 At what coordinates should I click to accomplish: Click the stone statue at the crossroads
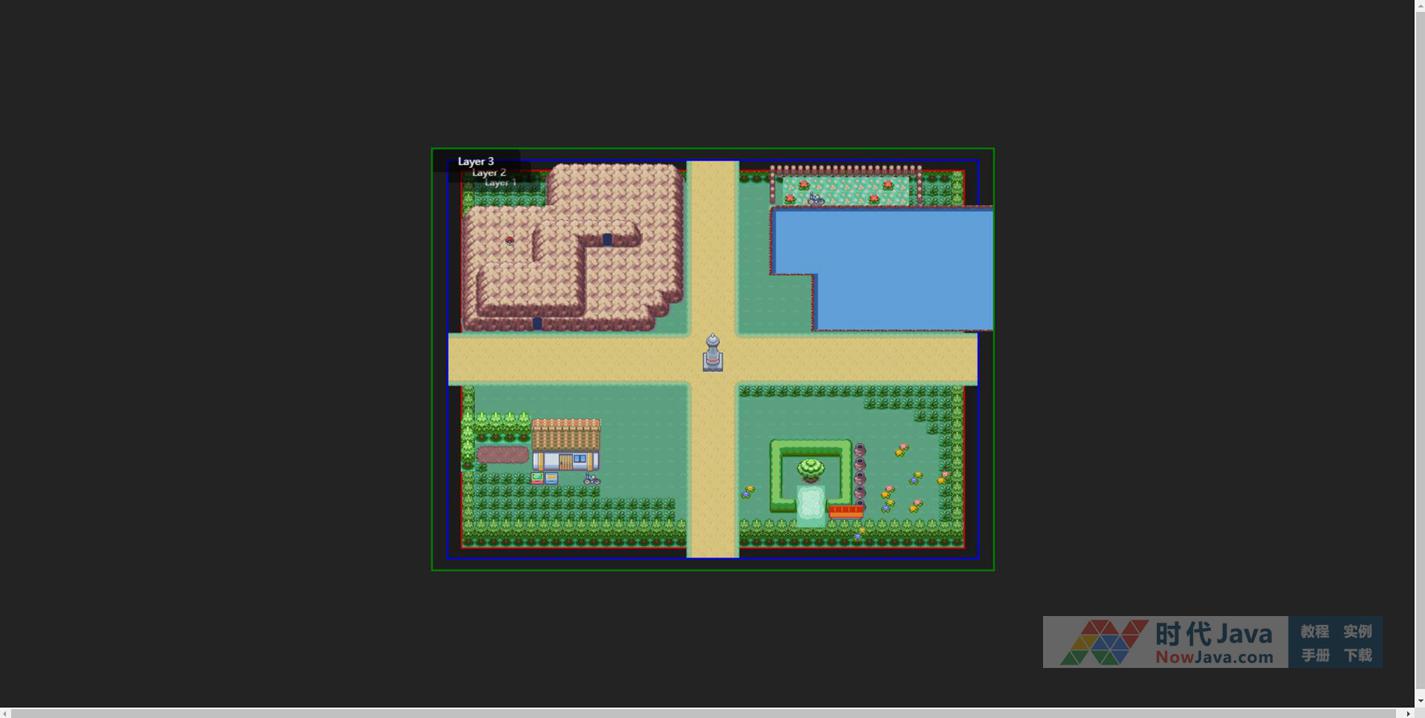tap(713, 352)
